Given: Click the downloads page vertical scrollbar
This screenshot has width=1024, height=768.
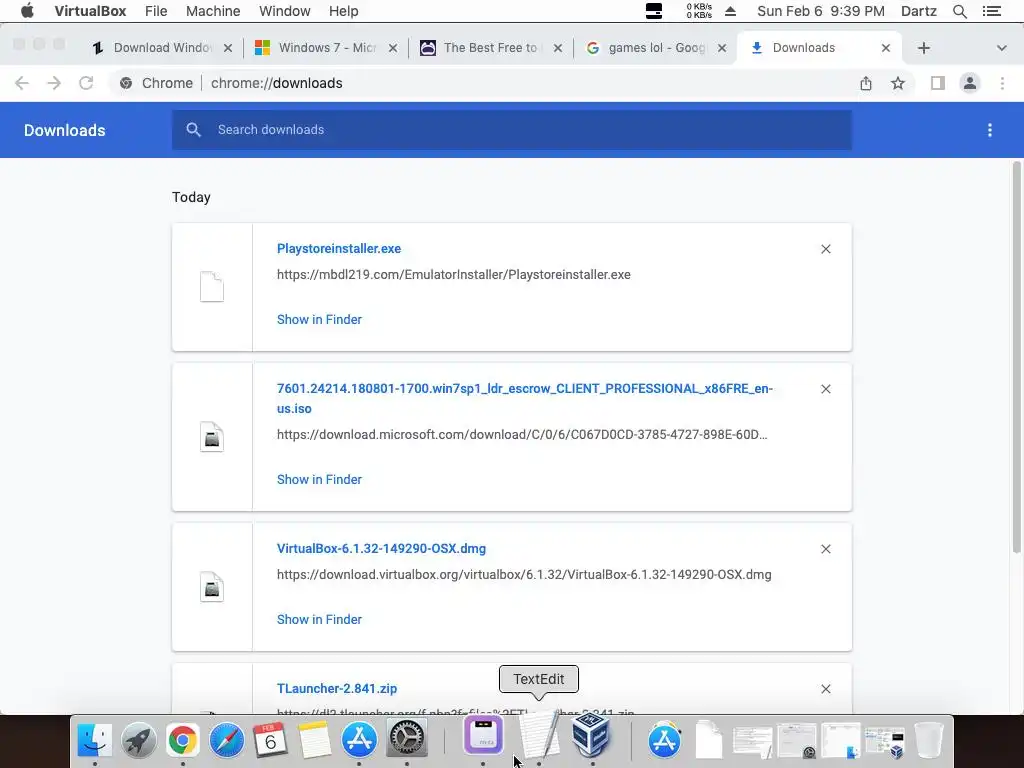Looking at the screenshot, I should click(1016, 358).
